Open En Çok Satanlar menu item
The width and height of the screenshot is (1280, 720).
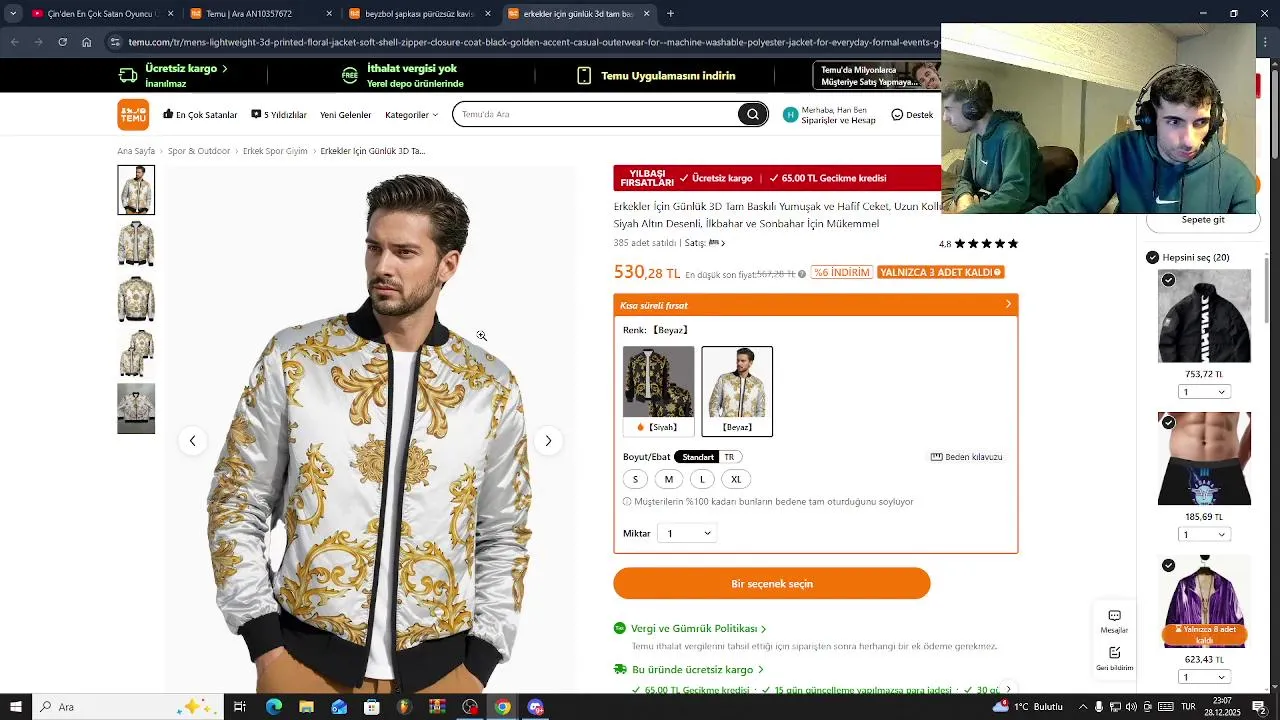click(200, 115)
